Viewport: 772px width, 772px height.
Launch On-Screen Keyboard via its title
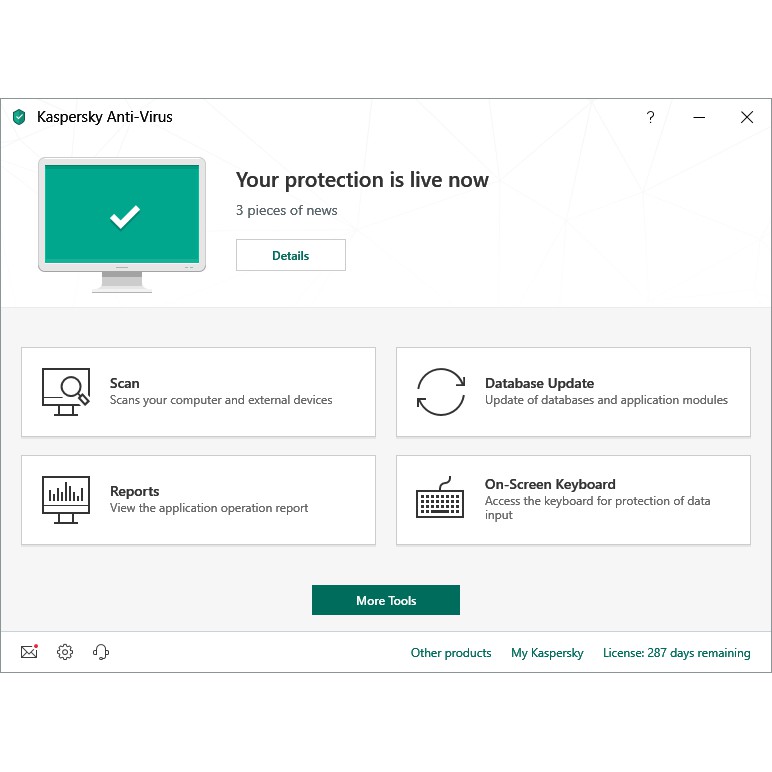click(550, 484)
